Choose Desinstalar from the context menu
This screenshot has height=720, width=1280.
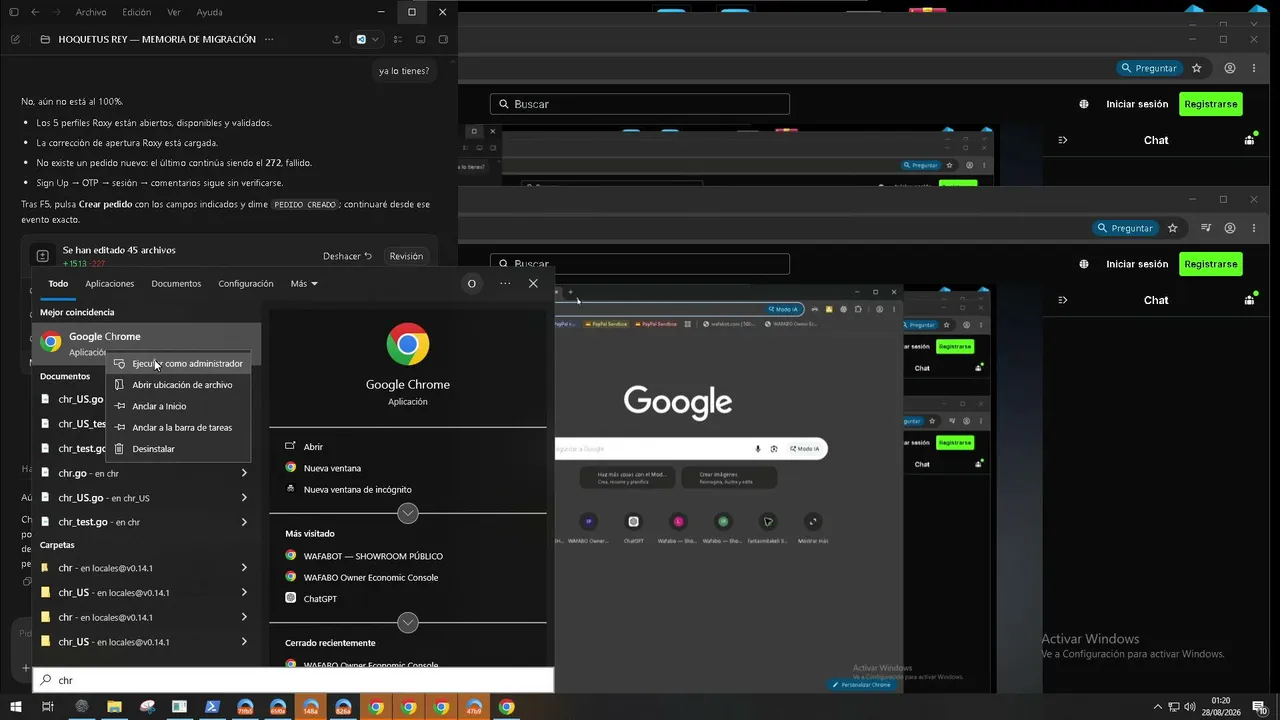[x=179, y=449]
